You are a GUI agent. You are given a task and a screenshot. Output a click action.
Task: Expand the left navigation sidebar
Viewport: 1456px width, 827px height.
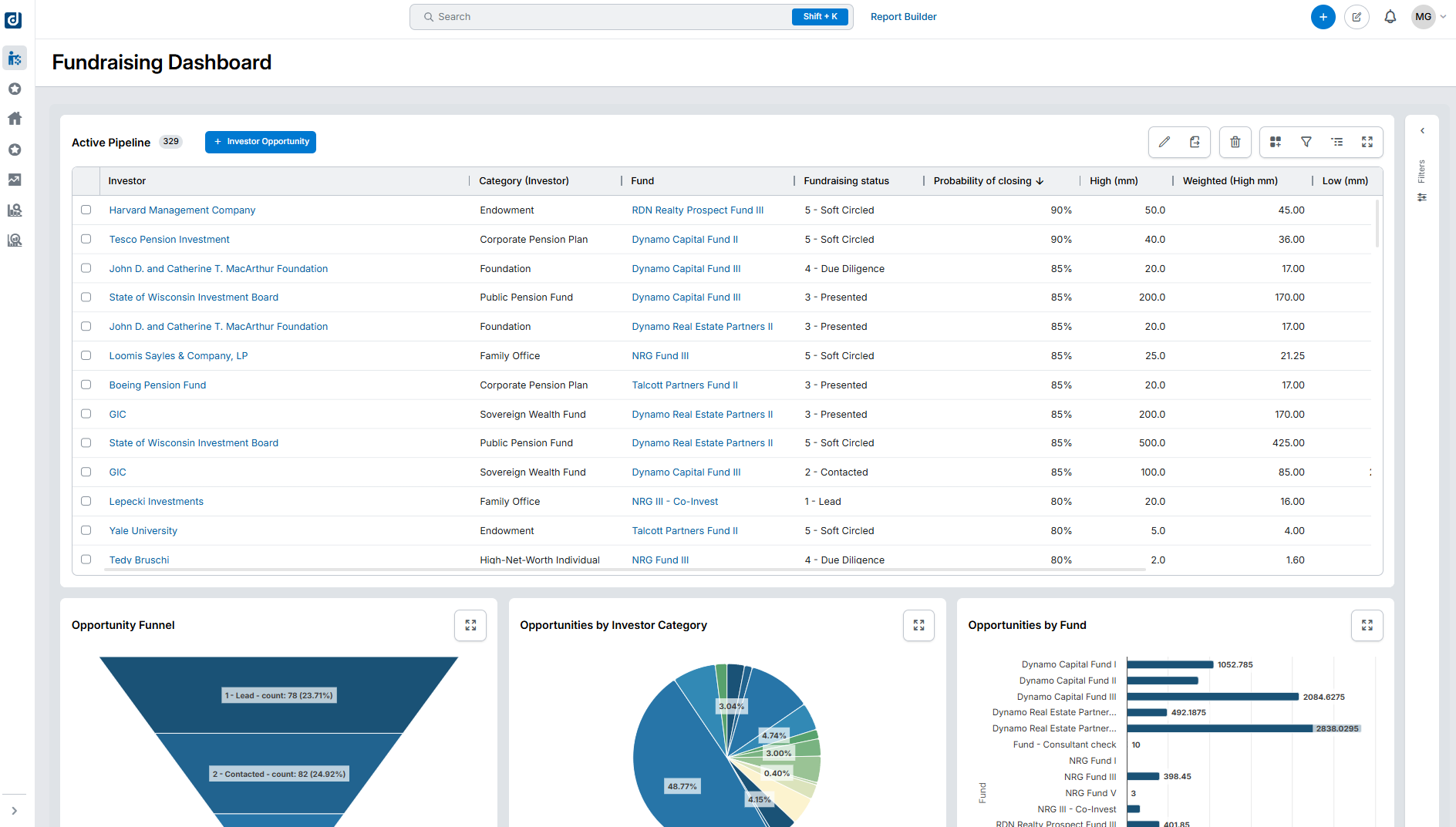15,811
